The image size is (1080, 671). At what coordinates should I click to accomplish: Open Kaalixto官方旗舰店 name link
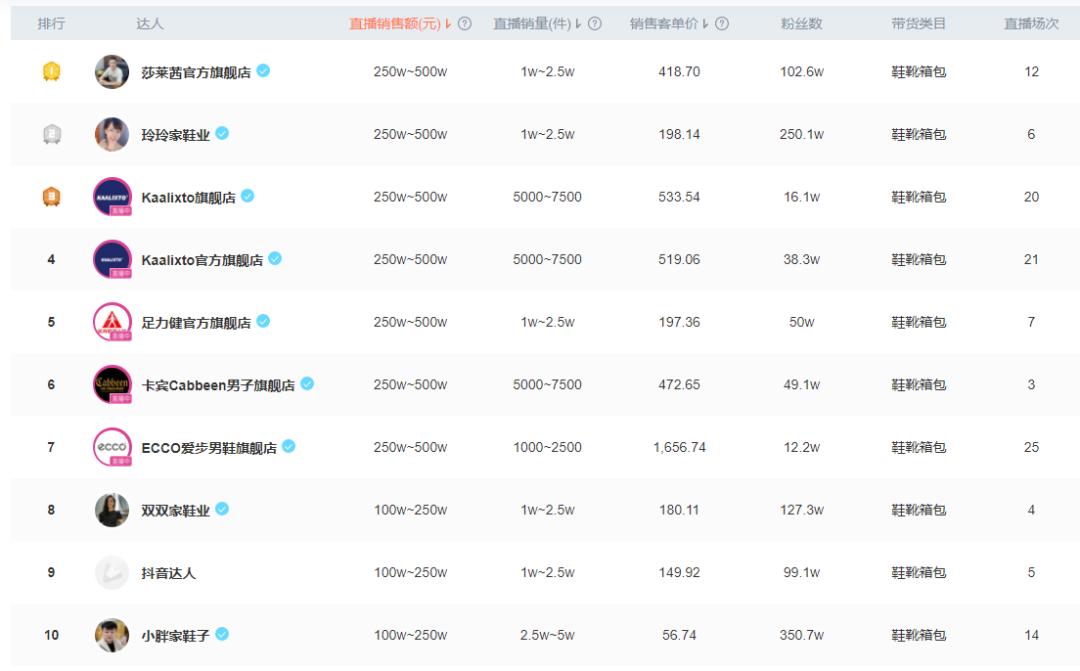pyautogui.click(x=202, y=260)
